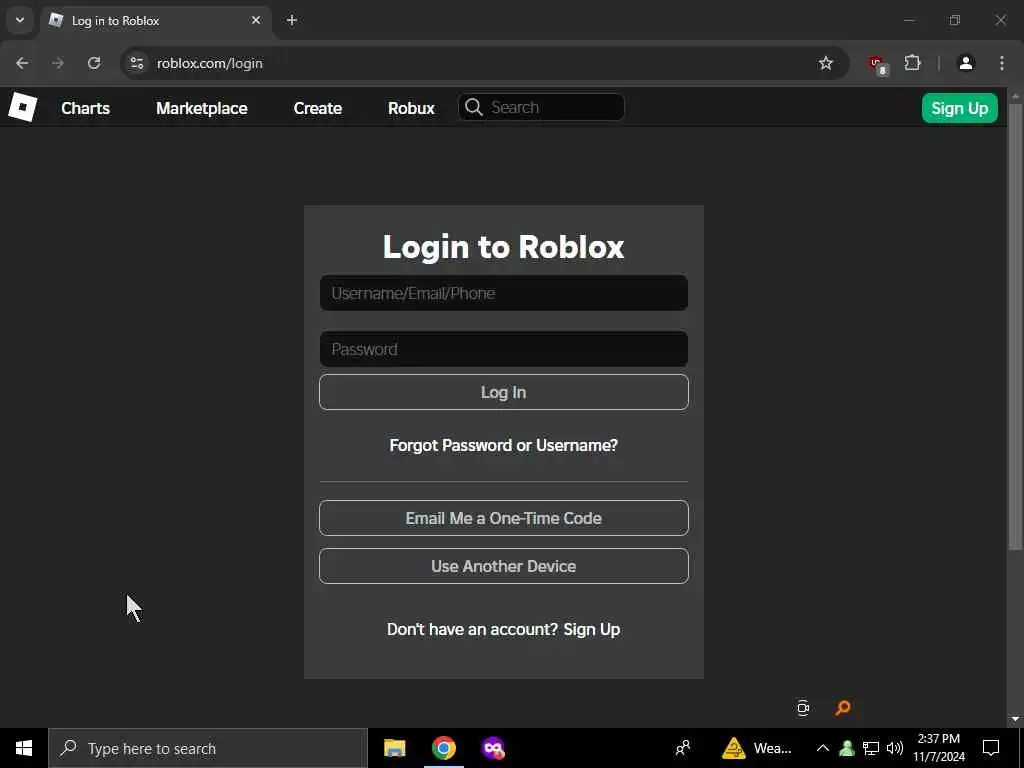Viewport: 1024px width, 768px height.
Task: Open the People icon in the taskbar
Action: click(x=683, y=748)
